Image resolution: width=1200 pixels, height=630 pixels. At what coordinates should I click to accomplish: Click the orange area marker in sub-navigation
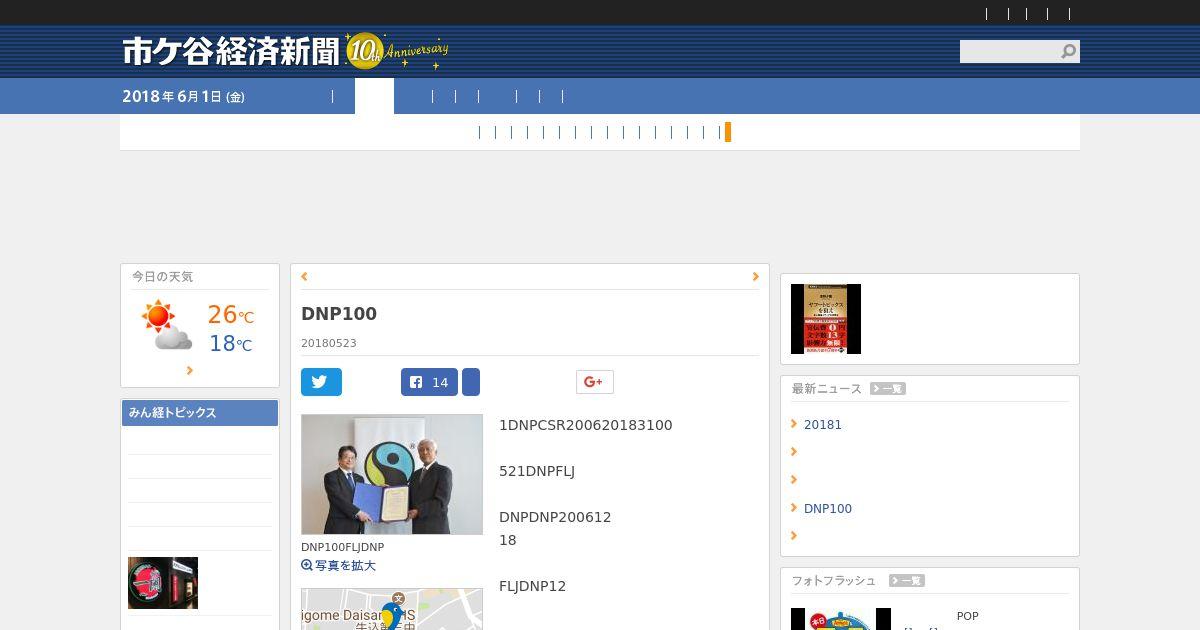728,132
